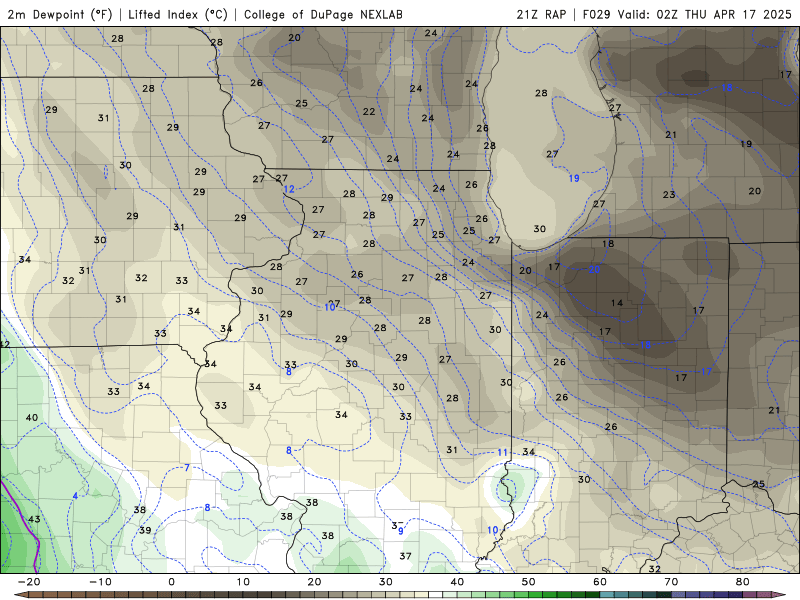This screenshot has height=600, width=800.
Task: Click the 60 label on the color scale
Action: click(600, 582)
